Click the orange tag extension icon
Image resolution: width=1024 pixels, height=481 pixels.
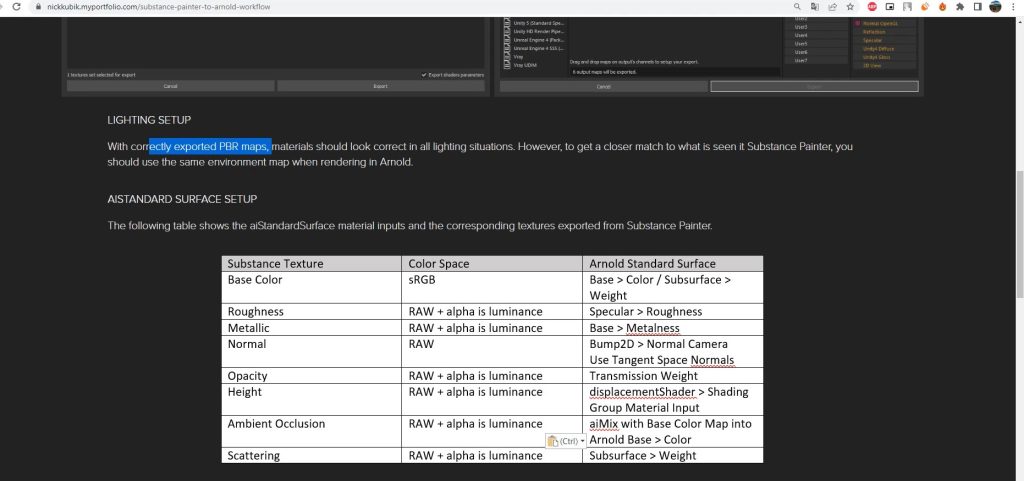click(925, 7)
